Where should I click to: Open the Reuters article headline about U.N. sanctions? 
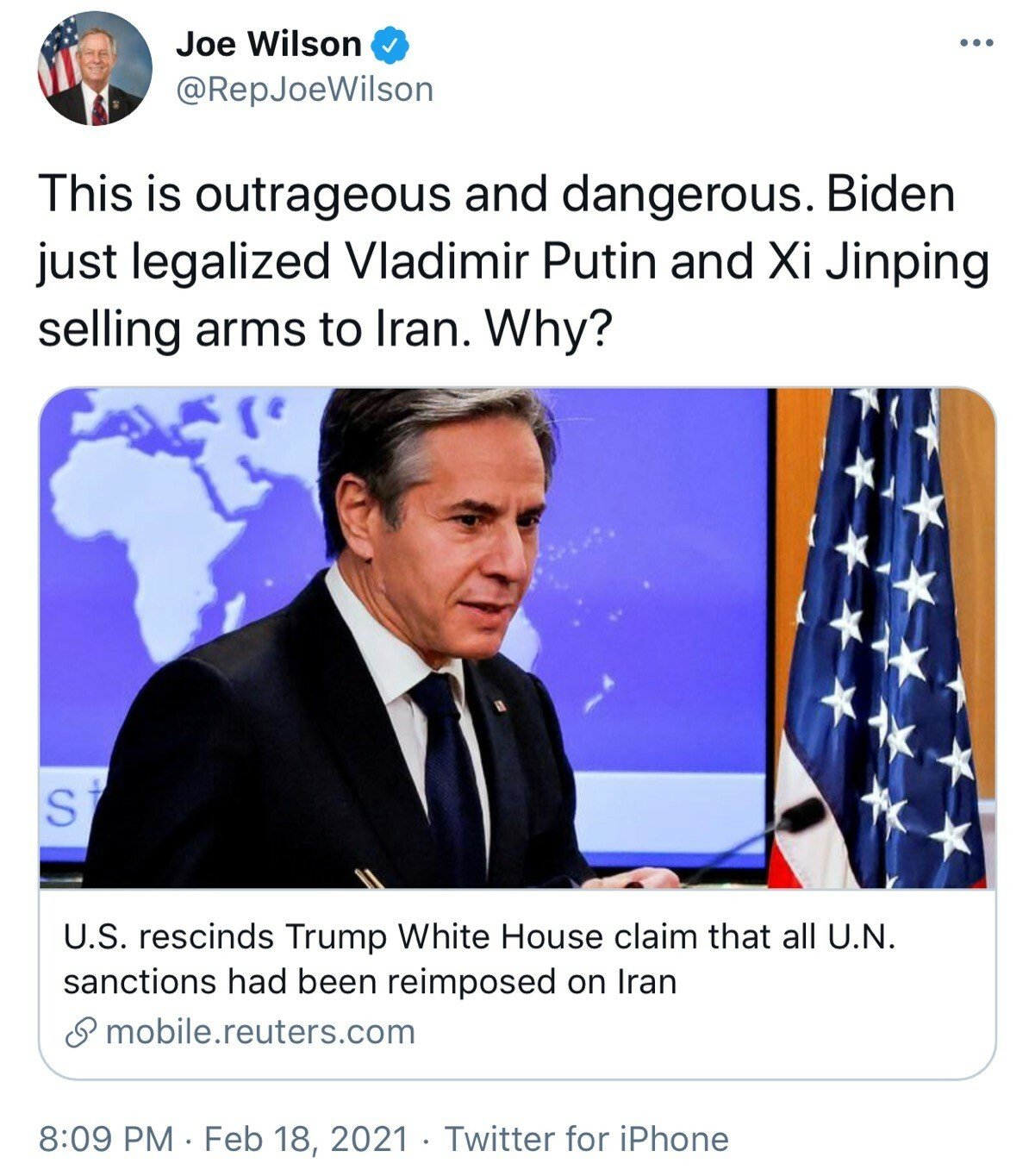tap(479, 959)
